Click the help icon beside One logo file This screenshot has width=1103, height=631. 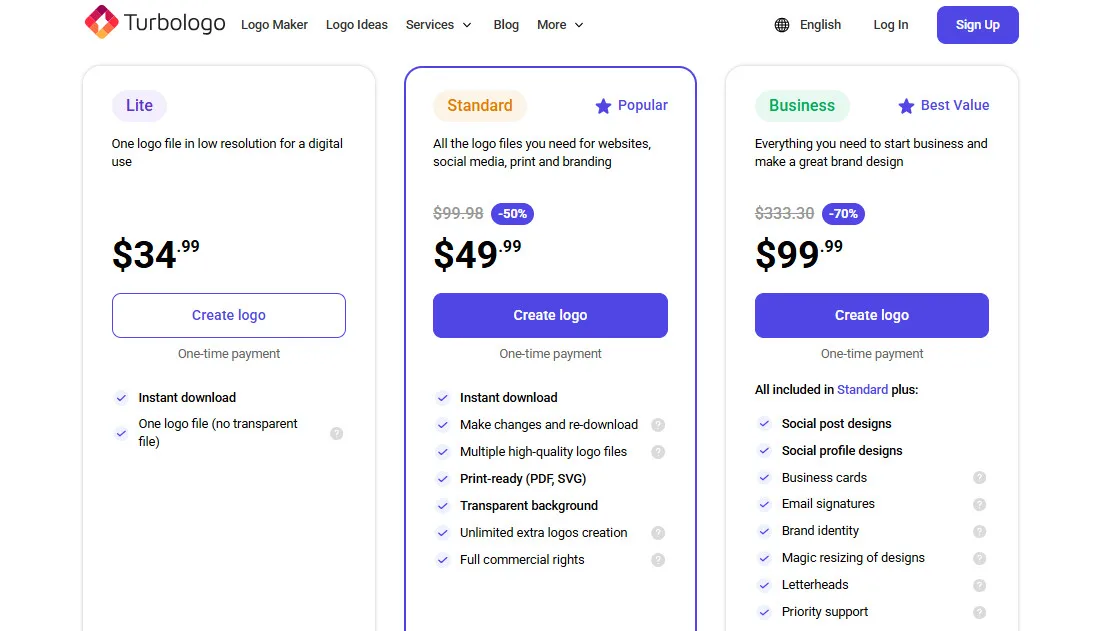click(337, 433)
